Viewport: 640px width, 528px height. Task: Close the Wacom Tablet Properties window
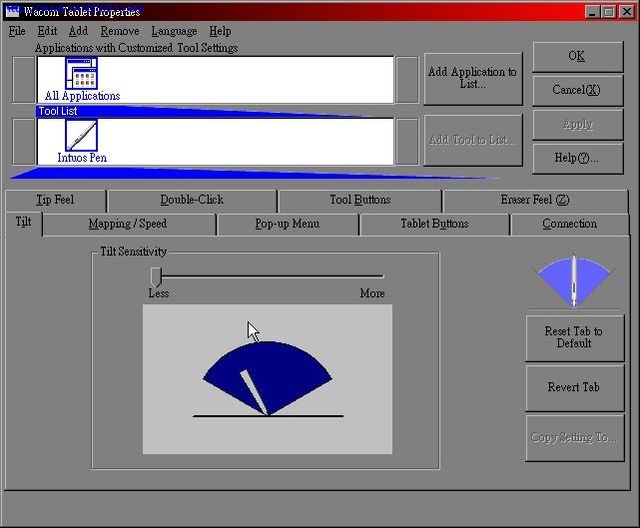(627, 11)
